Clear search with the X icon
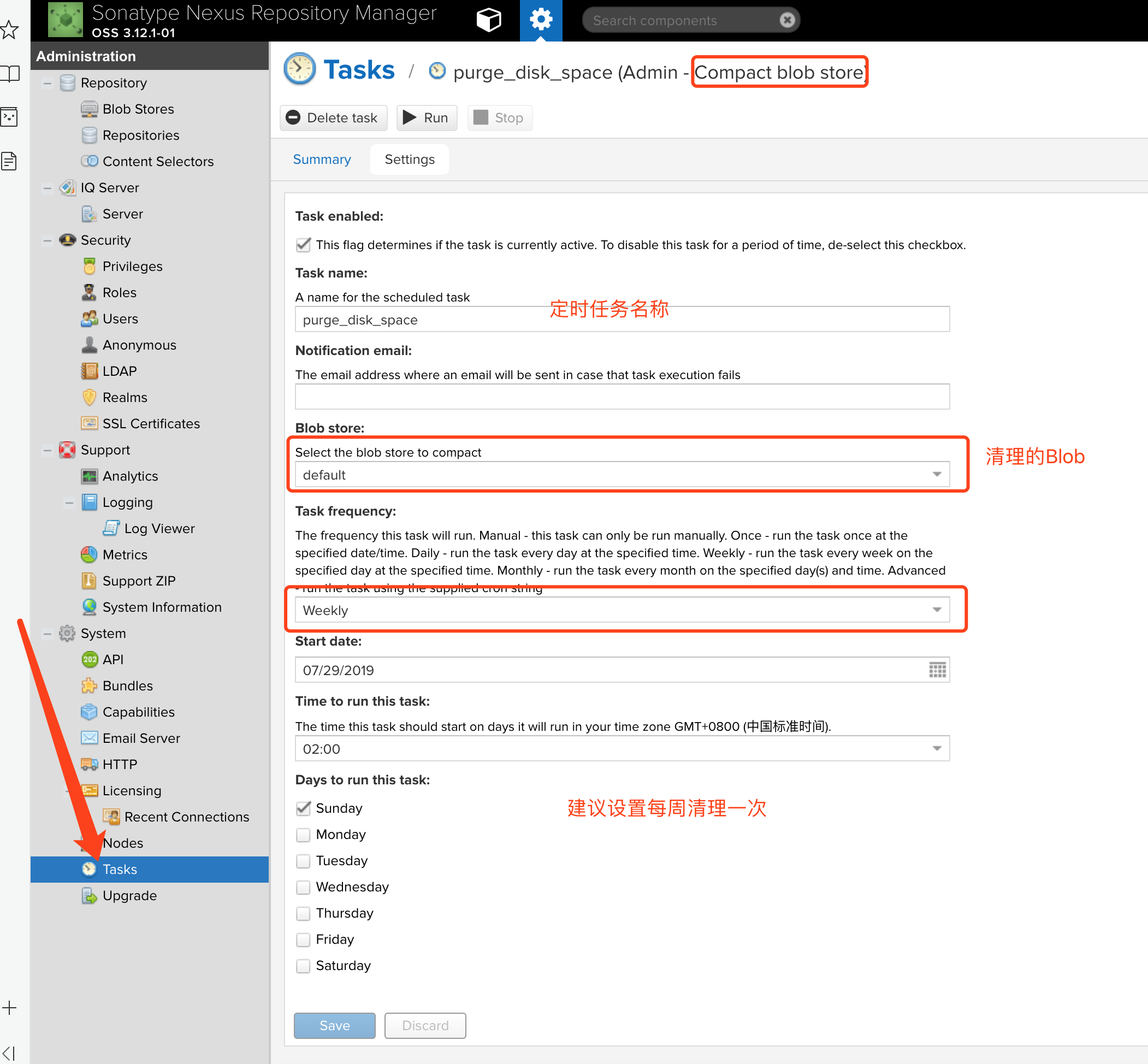1148x1064 pixels. coord(787,20)
